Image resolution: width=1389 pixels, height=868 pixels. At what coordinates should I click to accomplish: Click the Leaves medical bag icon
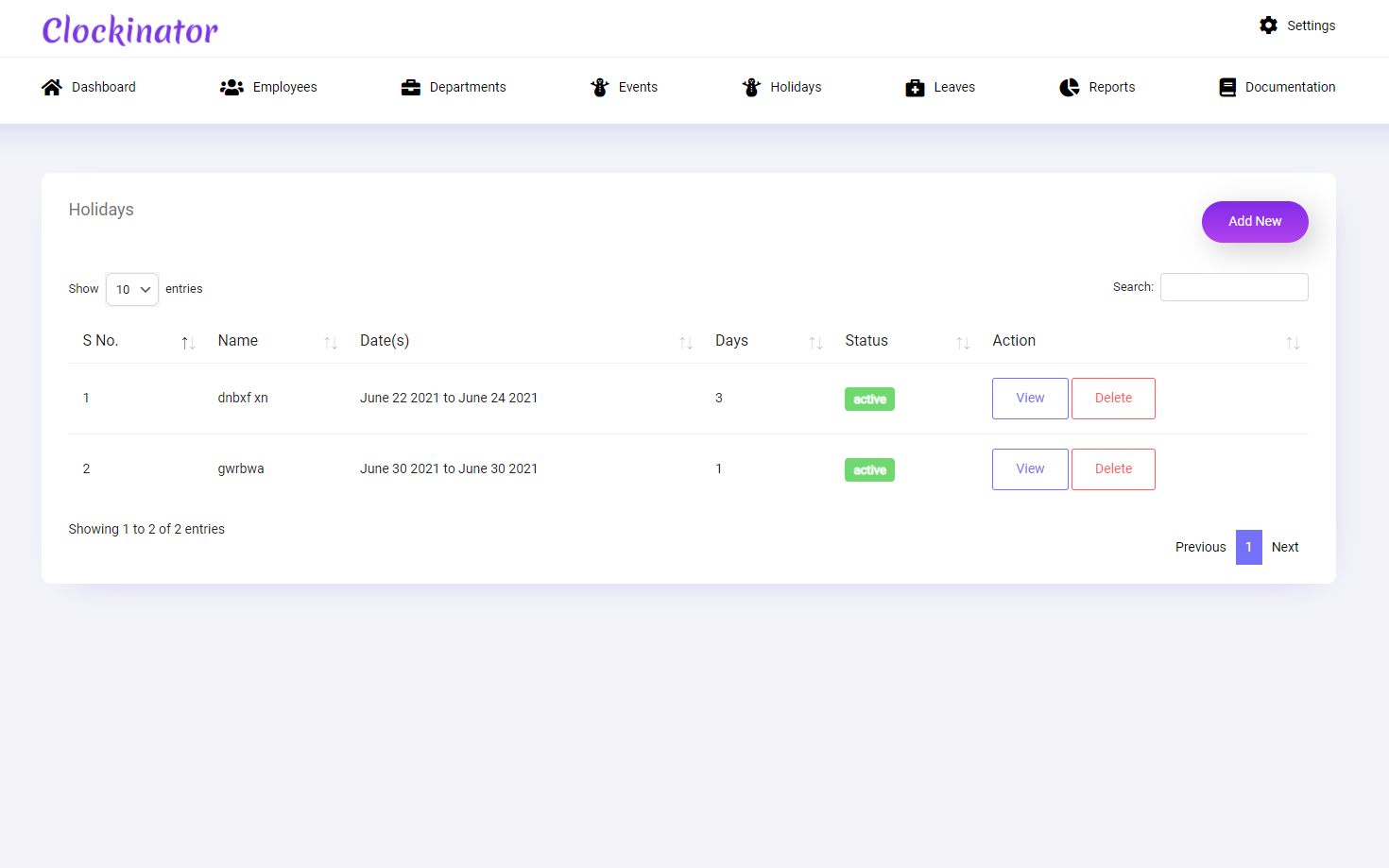(915, 87)
